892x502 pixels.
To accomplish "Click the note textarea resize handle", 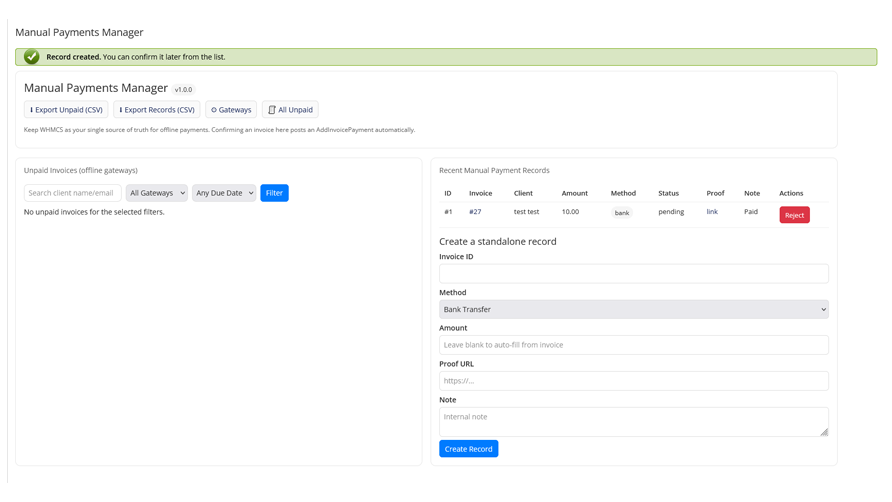I will [x=824, y=432].
